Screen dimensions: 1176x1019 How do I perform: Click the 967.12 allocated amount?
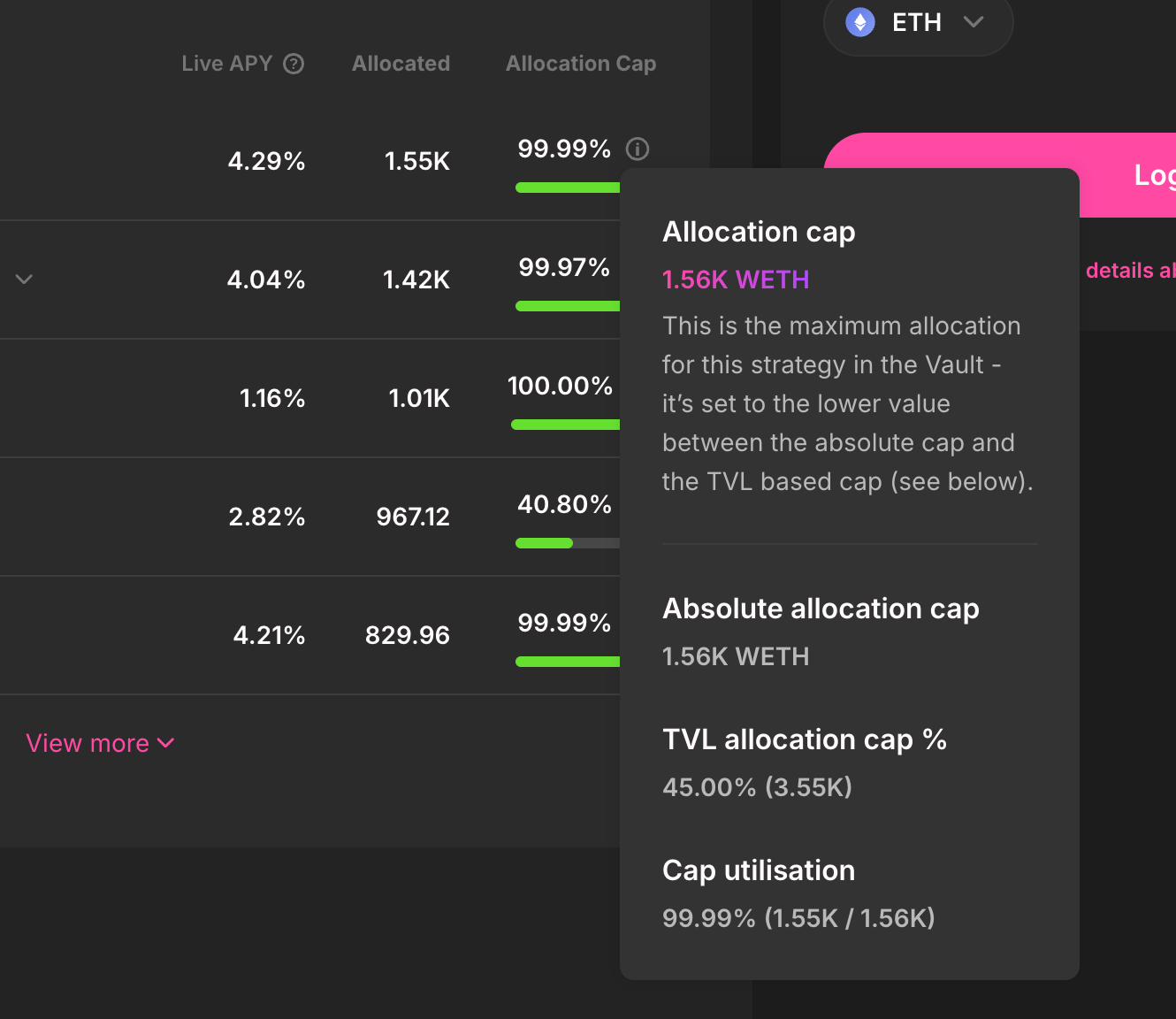click(x=413, y=517)
